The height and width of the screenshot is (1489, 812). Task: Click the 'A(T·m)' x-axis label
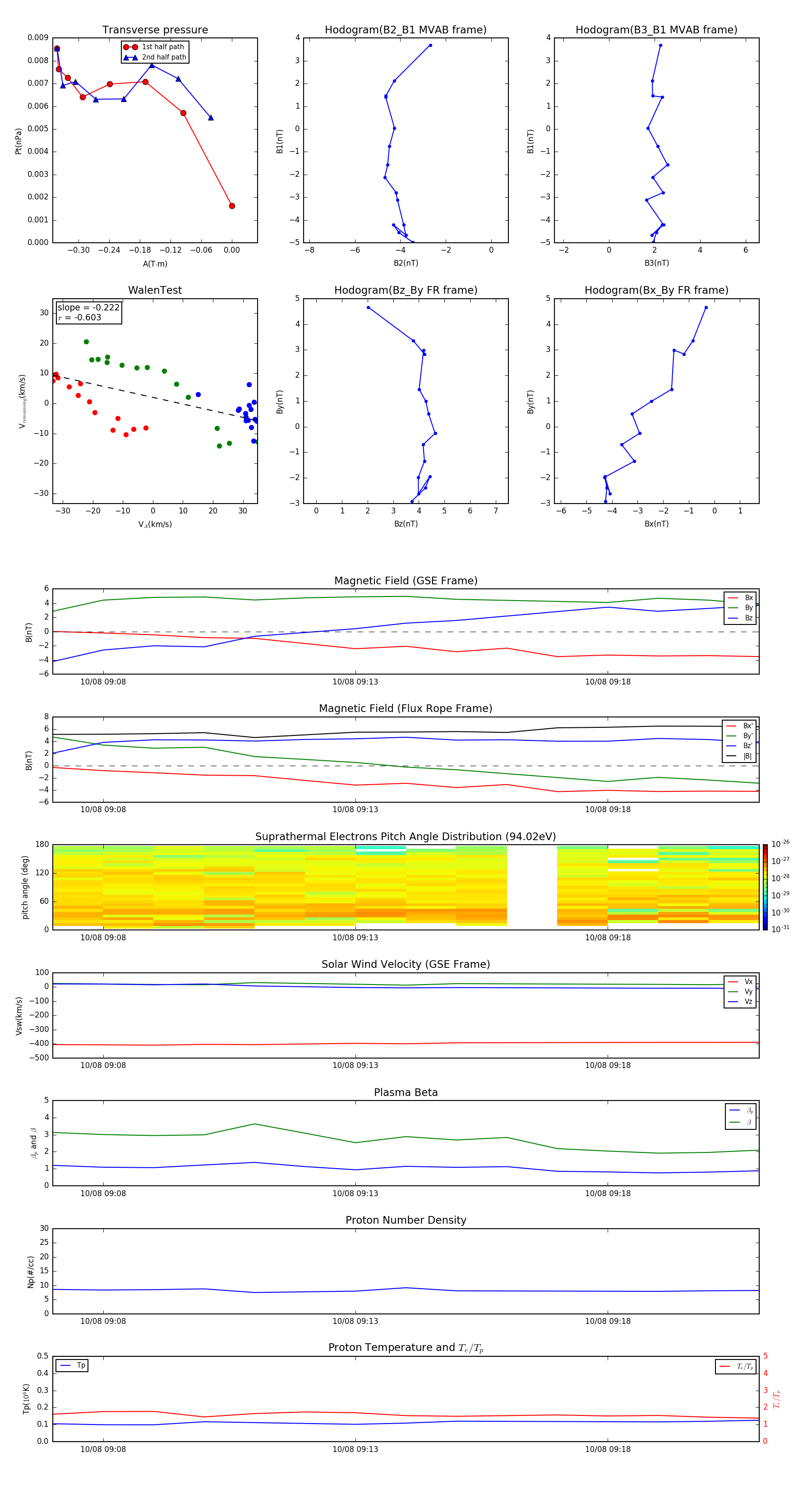coord(155,264)
